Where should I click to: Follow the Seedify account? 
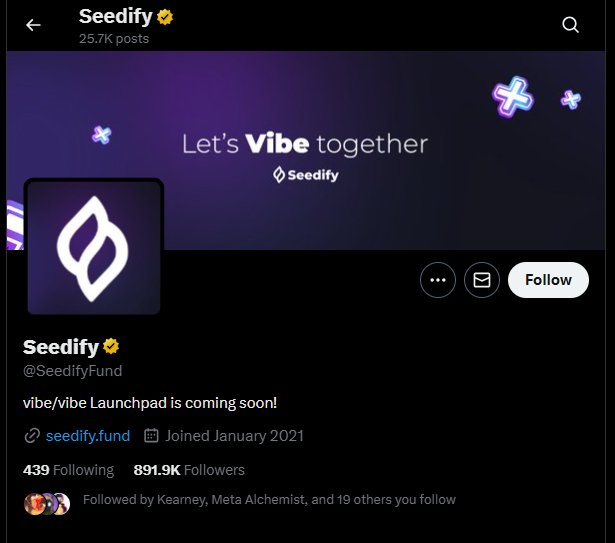pos(548,280)
